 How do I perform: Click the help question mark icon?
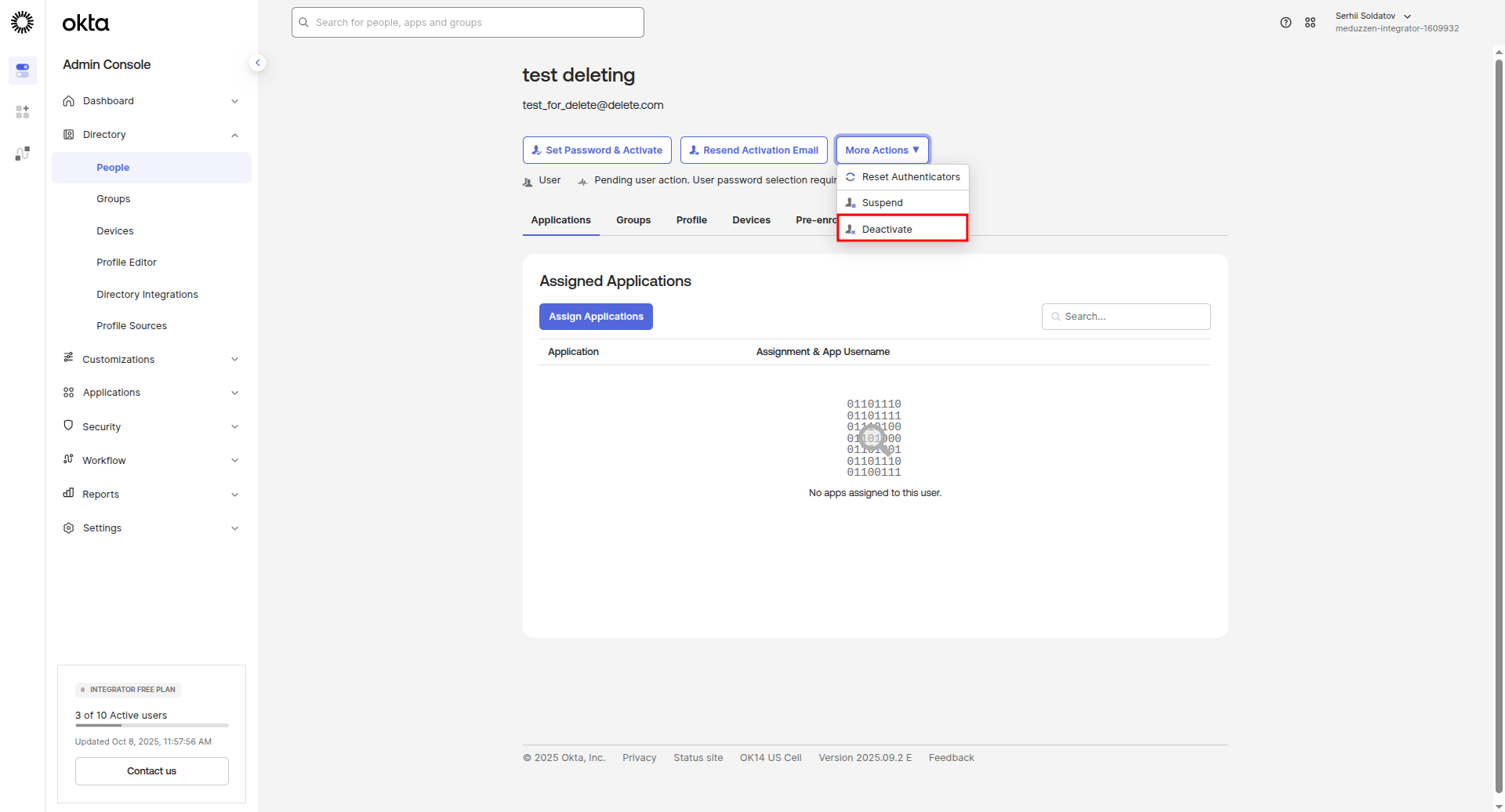[1286, 23]
